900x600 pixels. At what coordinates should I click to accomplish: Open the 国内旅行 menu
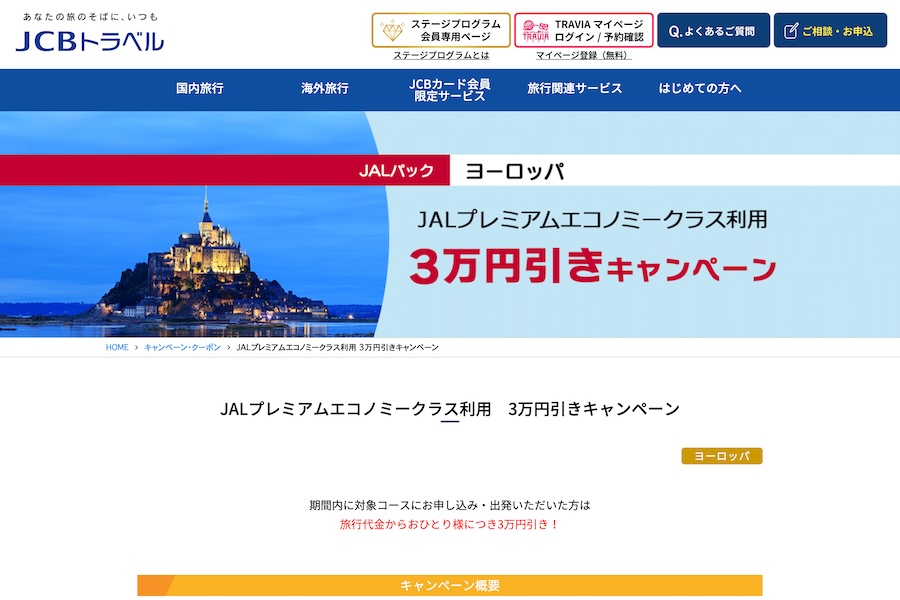(x=200, y=88)
